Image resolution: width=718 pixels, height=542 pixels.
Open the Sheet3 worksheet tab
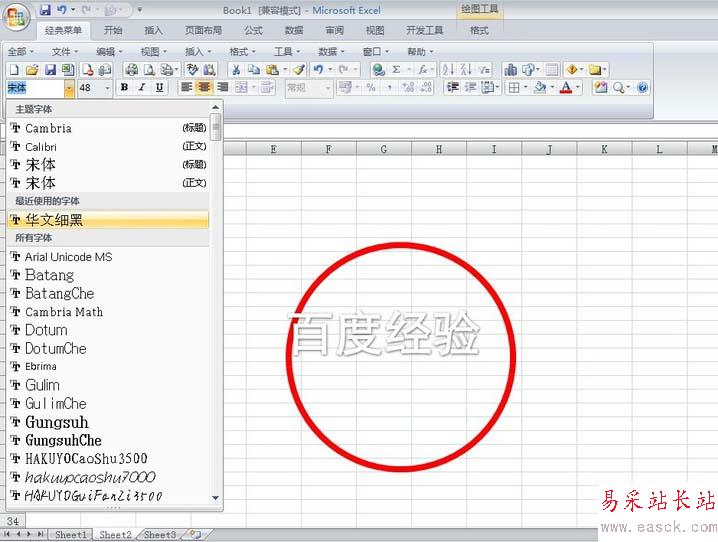[x=160, y=535]
